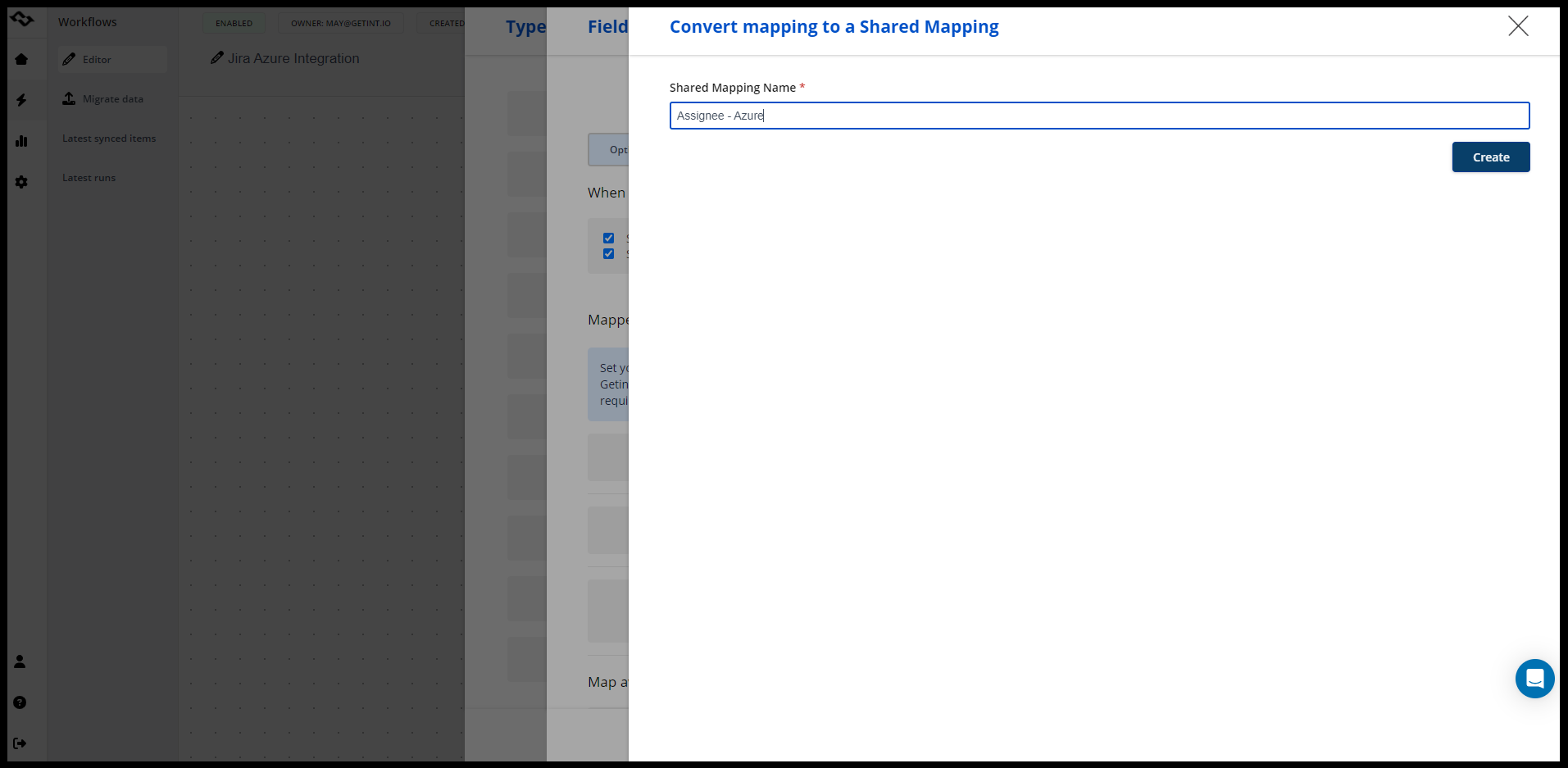The height and width of the screenshot is (768, 1568).
Task: Open Latest synced items
Action: [x=109, y=139]
